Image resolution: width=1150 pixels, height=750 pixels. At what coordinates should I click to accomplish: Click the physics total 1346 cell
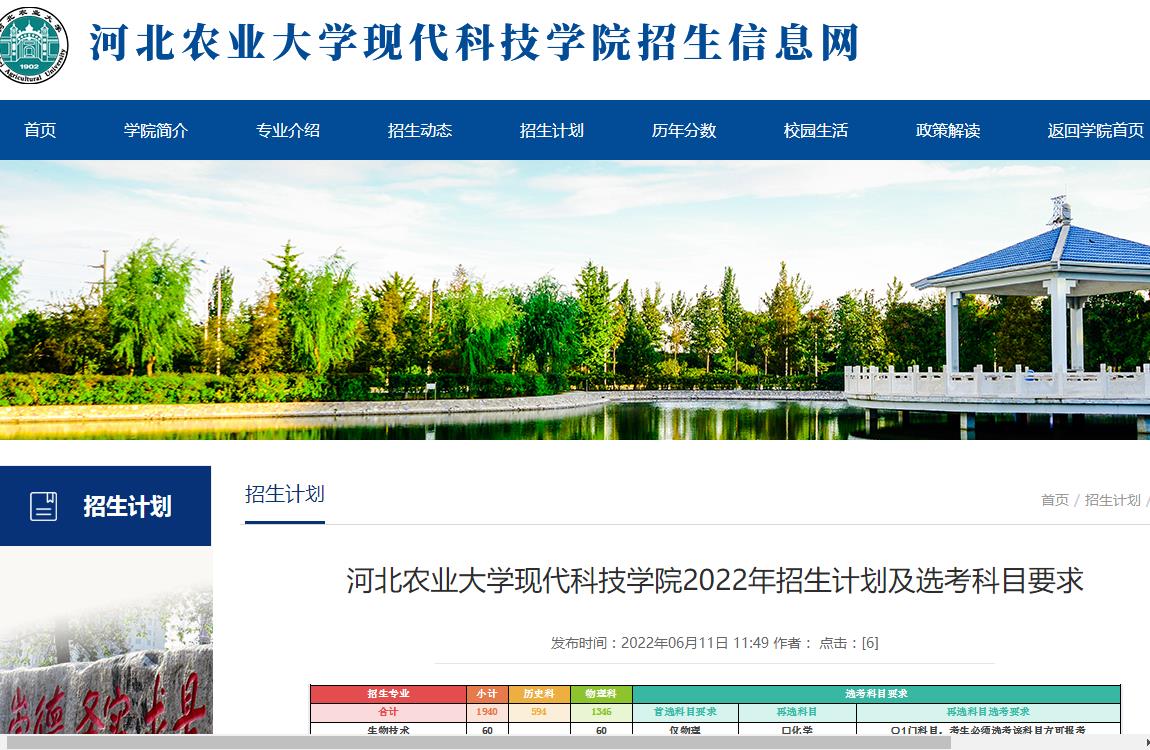click(x=601, y=712)
